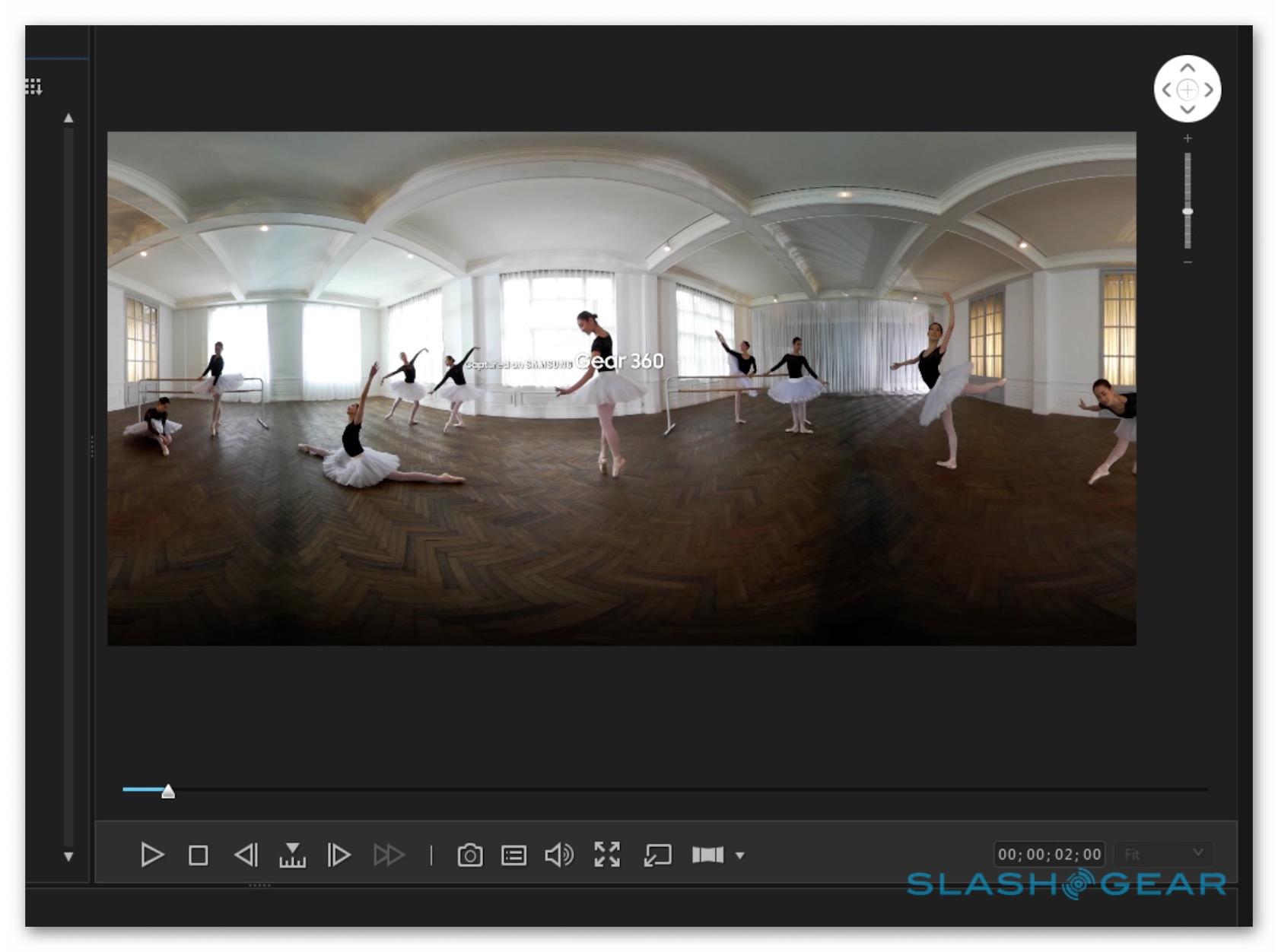Click the scroll up arrow in left panel
The height and width of the screenshot is (952, 1278).
click(68, 118)
